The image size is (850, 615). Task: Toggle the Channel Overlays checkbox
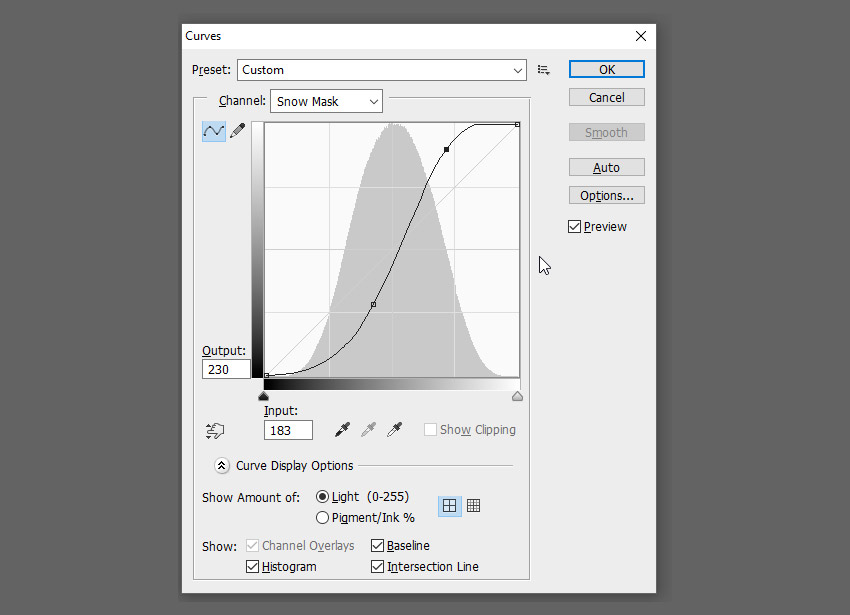pos(252,546)
